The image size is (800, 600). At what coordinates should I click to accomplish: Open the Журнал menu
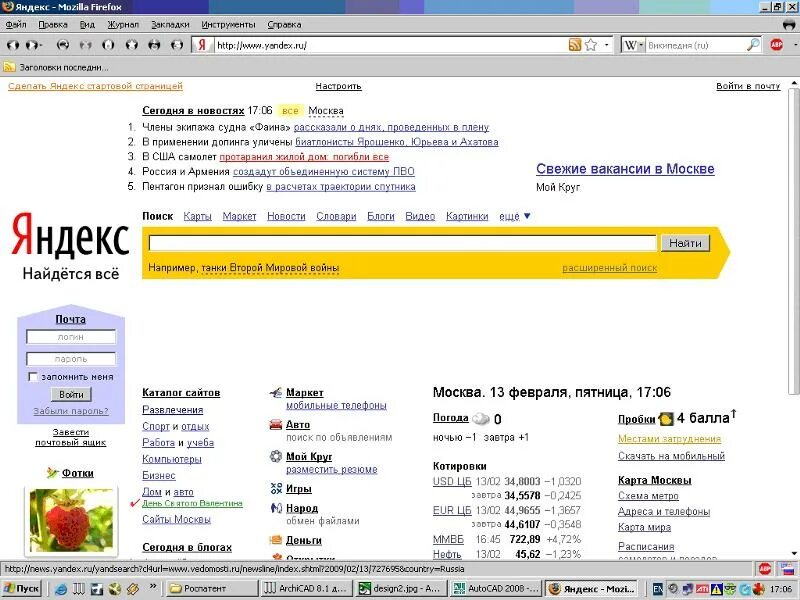click(x=123, y=24)
